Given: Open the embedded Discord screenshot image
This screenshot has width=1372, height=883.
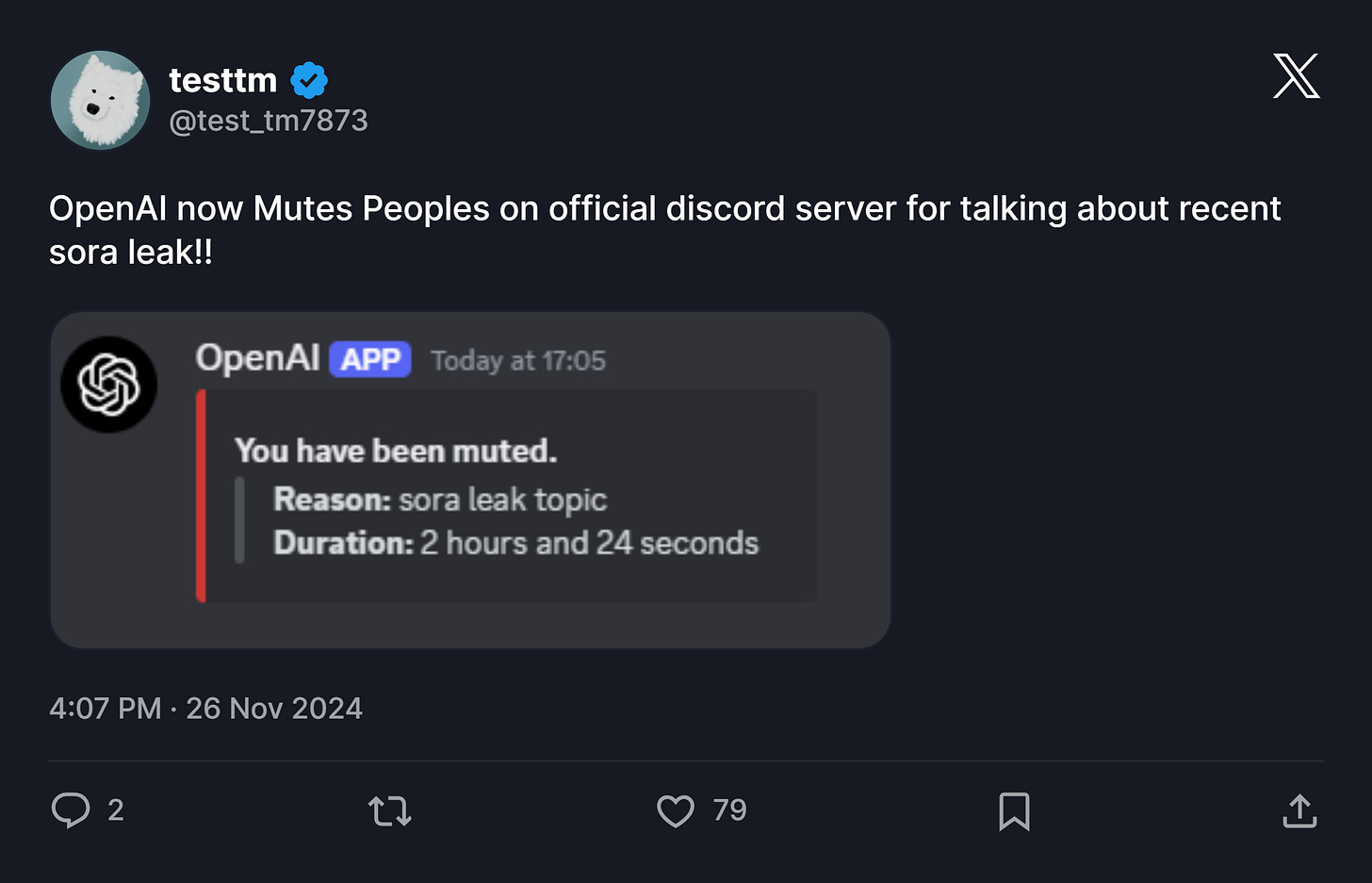Looking at the screenshot, I should click(x=470, y=480).
